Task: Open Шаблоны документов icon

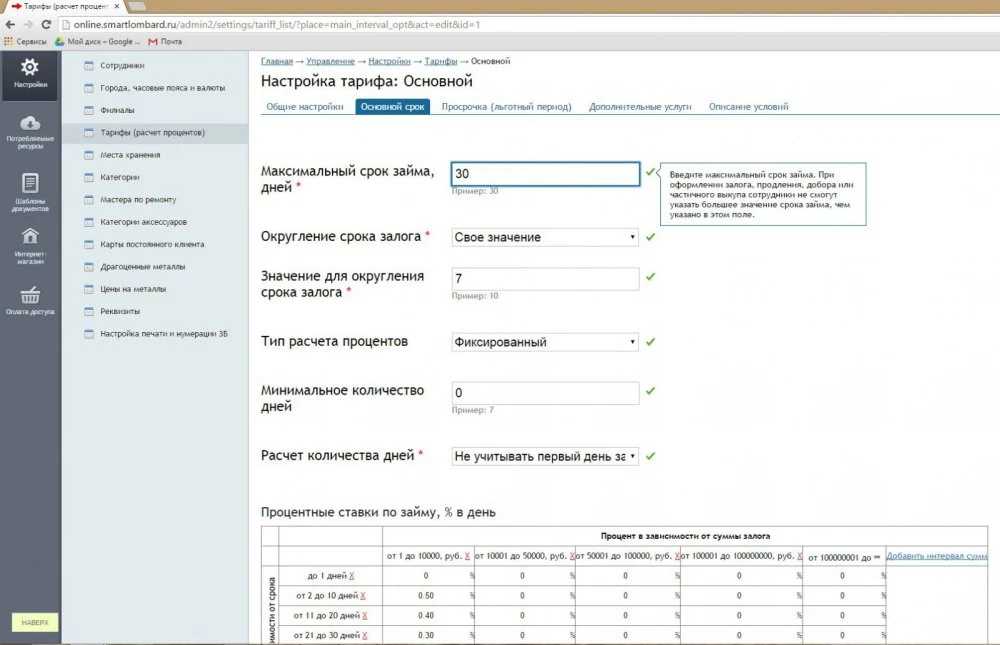Action: 30,183
